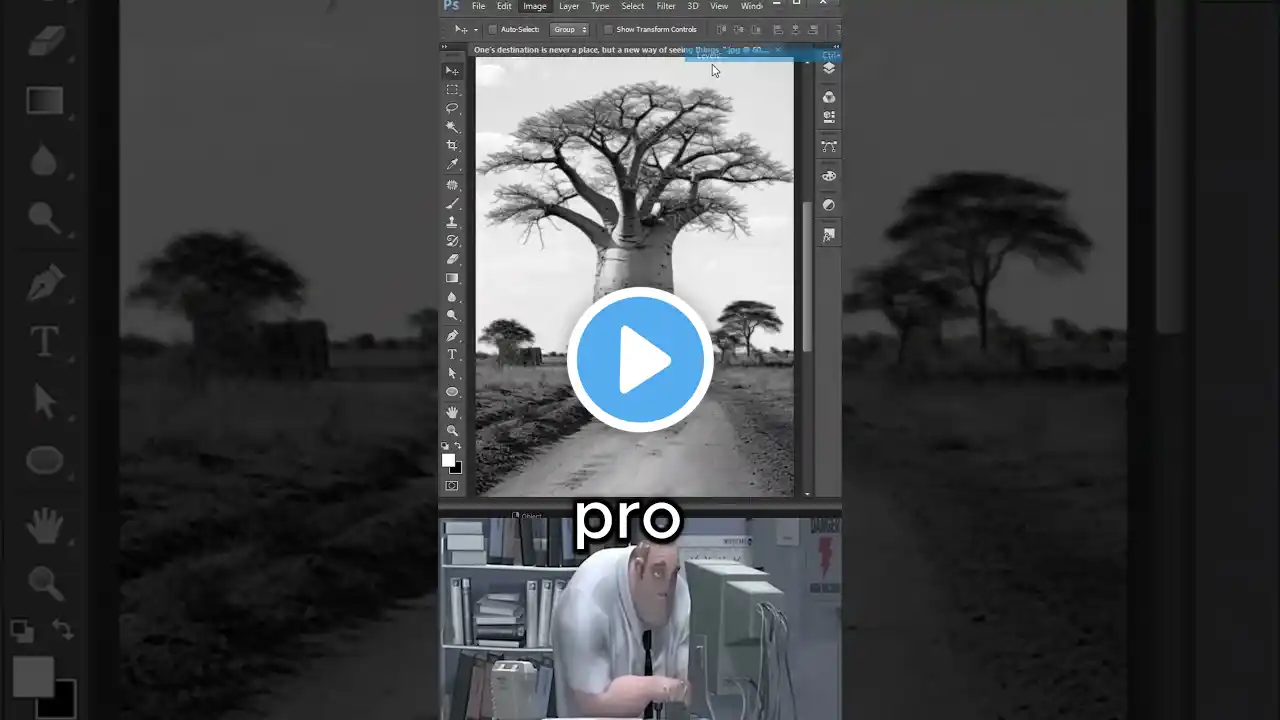Click the Photoshop Ps logo

point(451,6)
